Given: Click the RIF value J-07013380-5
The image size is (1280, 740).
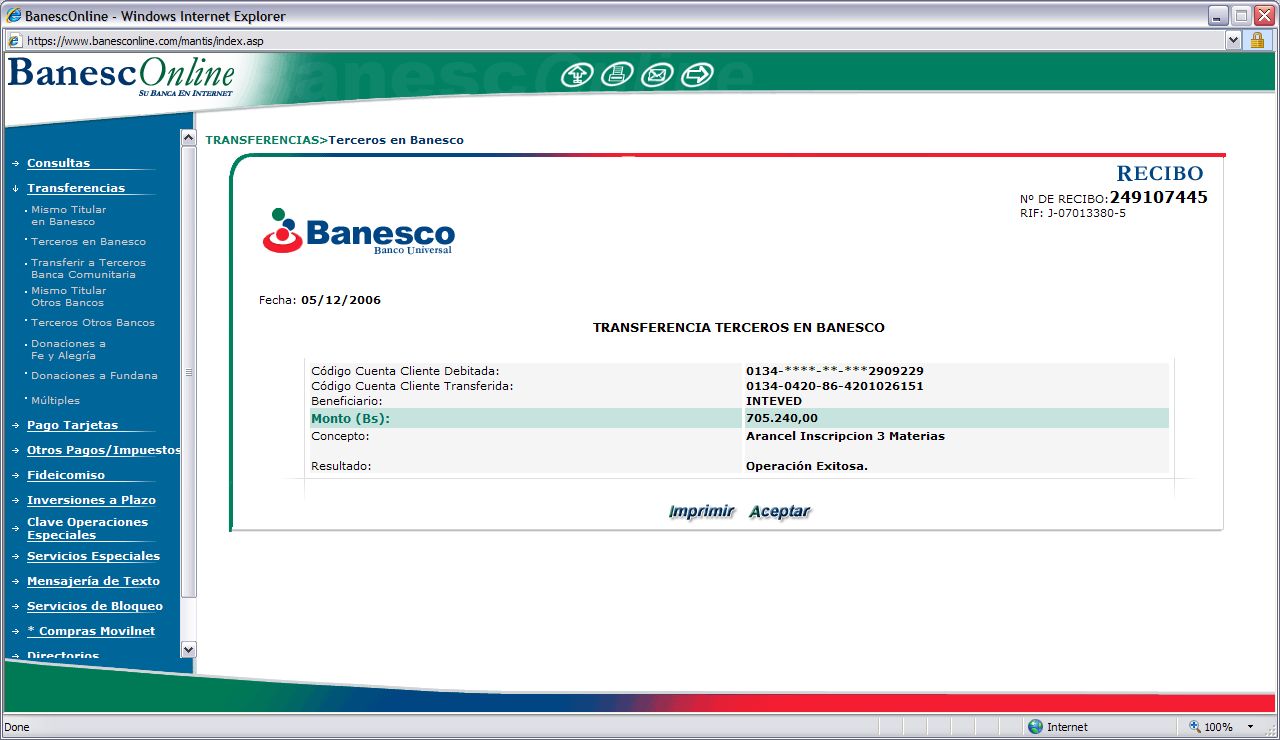Looking at the screenshot, I should click(x=1087, y=213).
